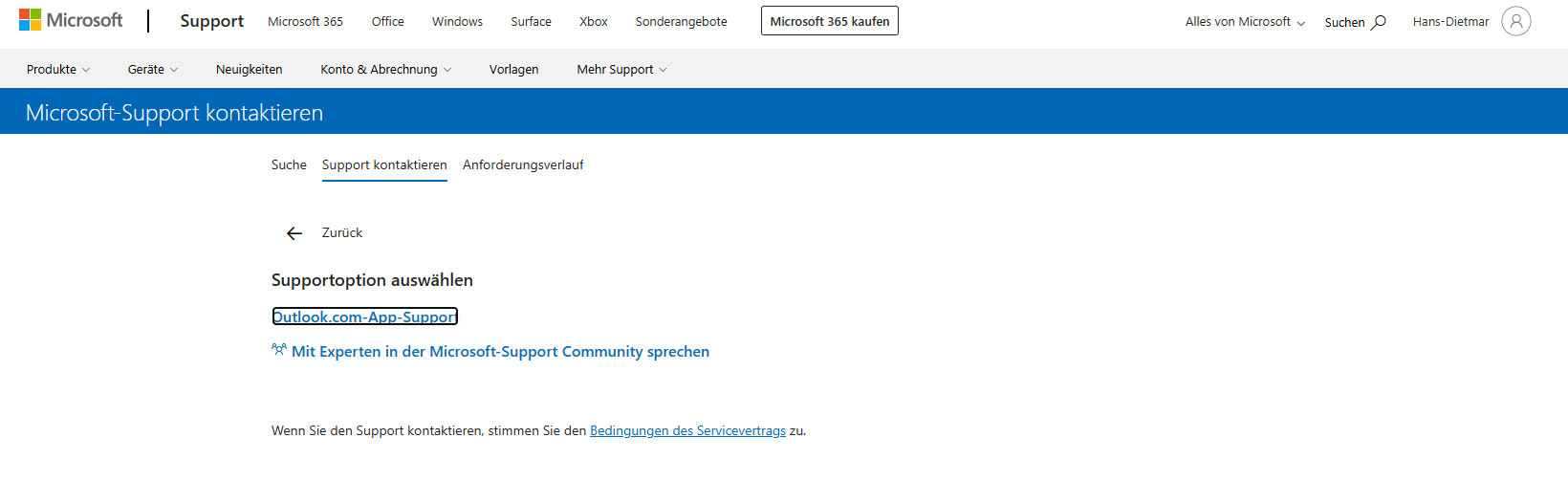Click the Zurück text link
Image resolution: width=1568 pixels, height=481 pixels.
click(342, 233)
